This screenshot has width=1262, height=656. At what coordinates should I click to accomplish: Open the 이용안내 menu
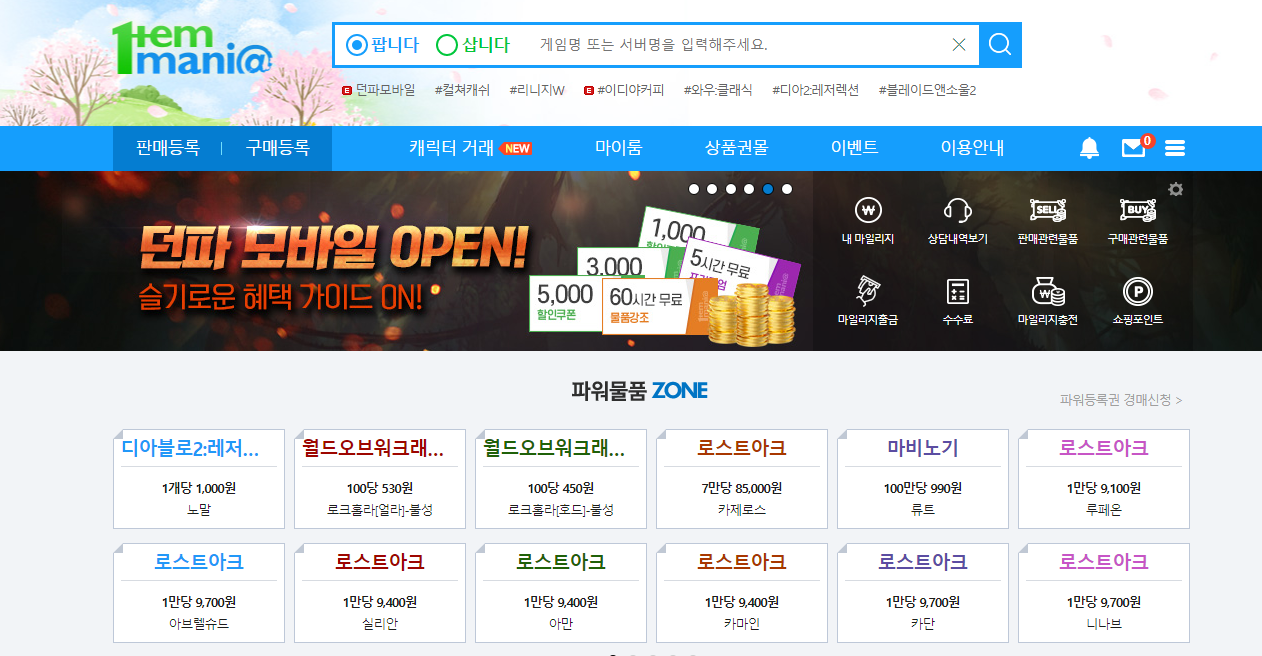point(972,148)
